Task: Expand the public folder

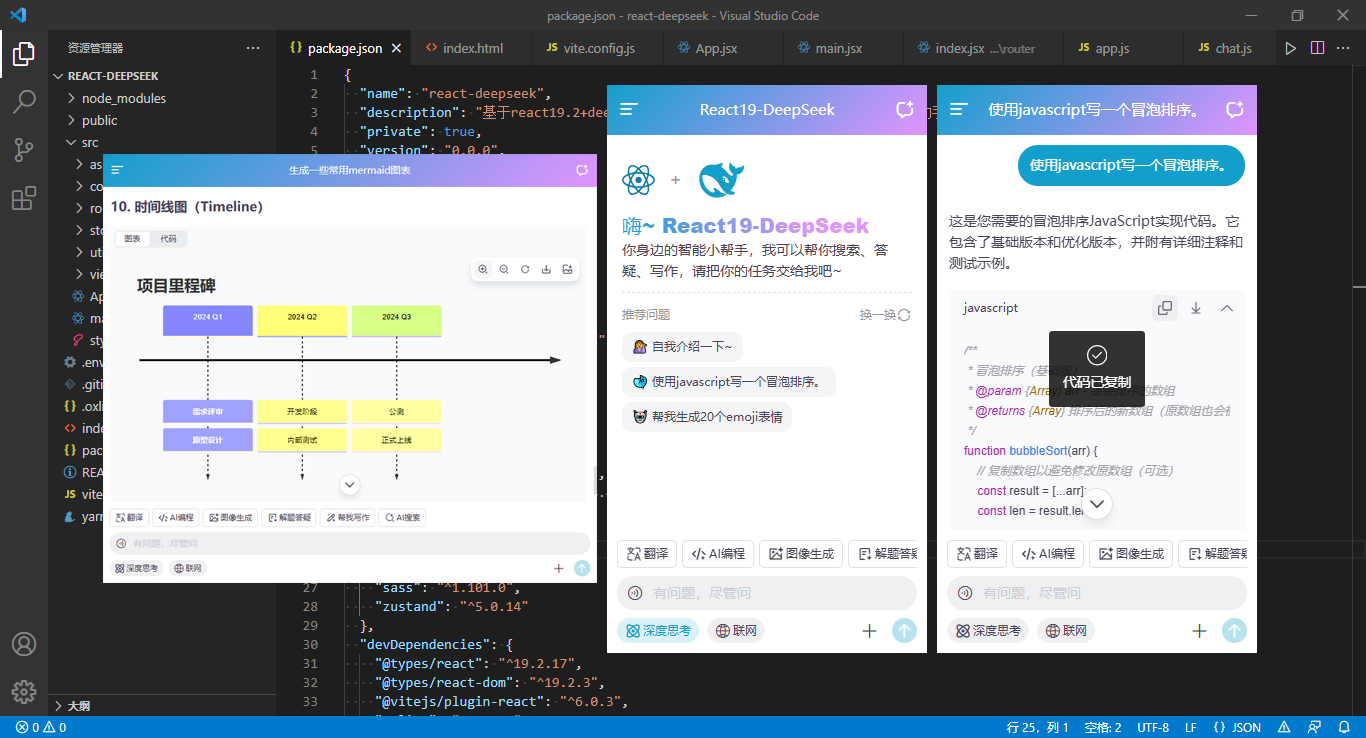Action: 100,120
